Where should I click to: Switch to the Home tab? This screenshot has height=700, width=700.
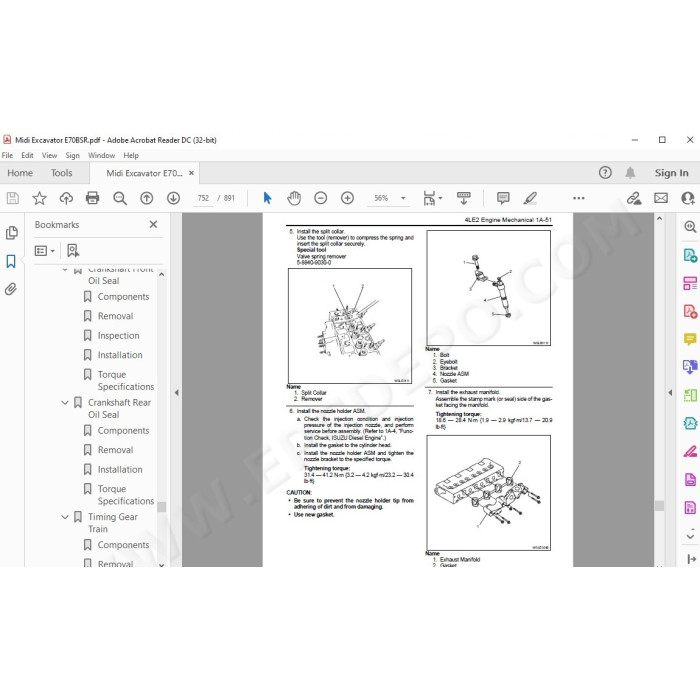(x=20, y=173)
